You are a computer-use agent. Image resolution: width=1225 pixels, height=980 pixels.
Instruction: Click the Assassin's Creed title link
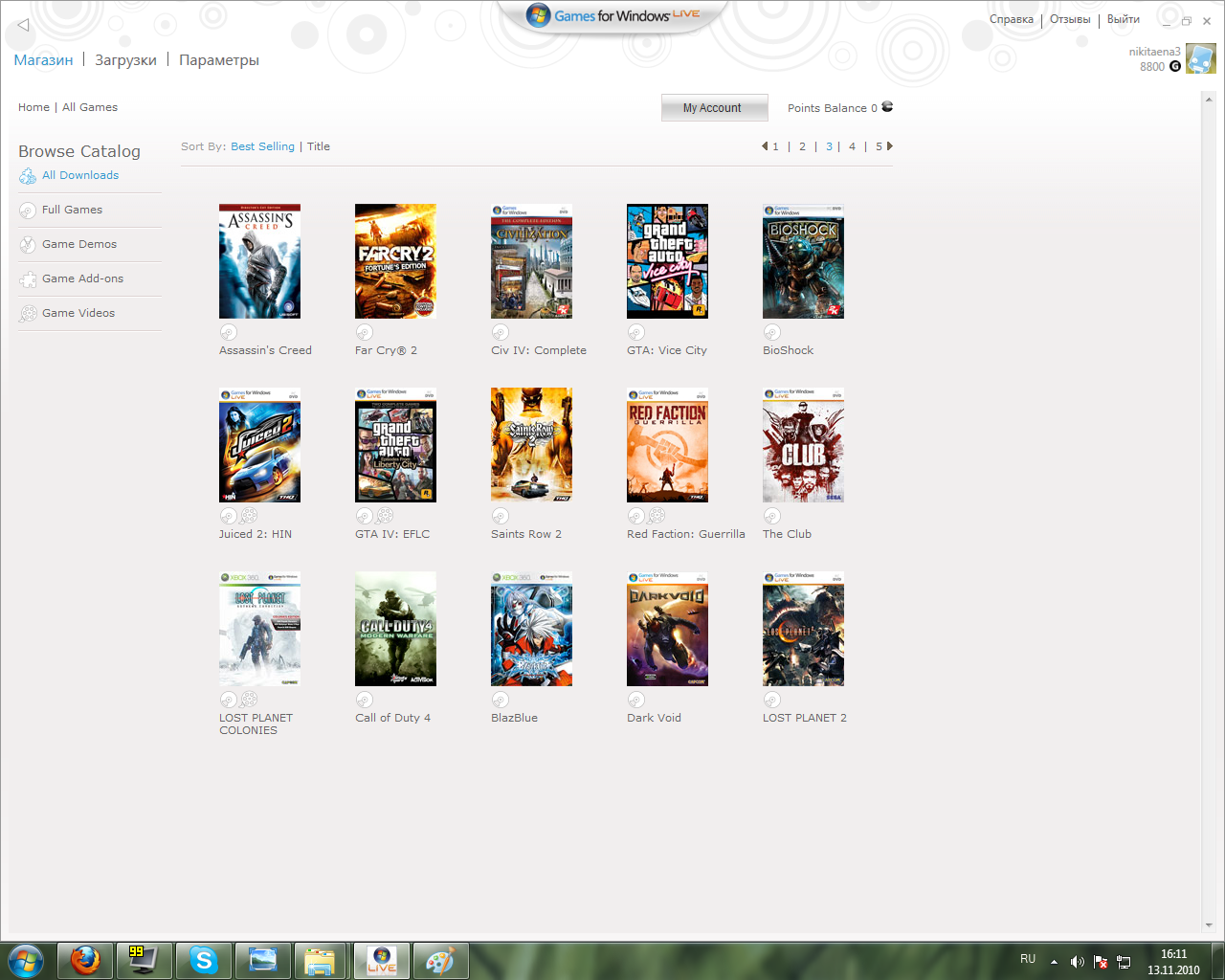tap(265, 350)
